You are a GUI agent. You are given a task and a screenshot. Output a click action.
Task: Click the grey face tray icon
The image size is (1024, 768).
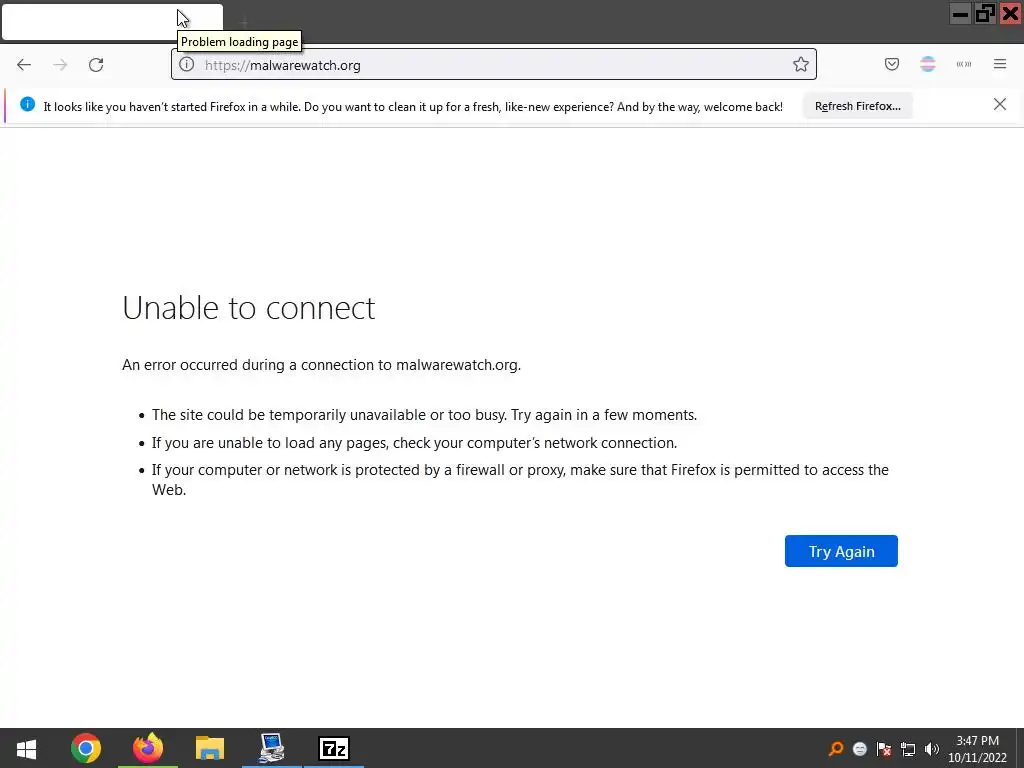pyautogui.click(x=860, y=749)
